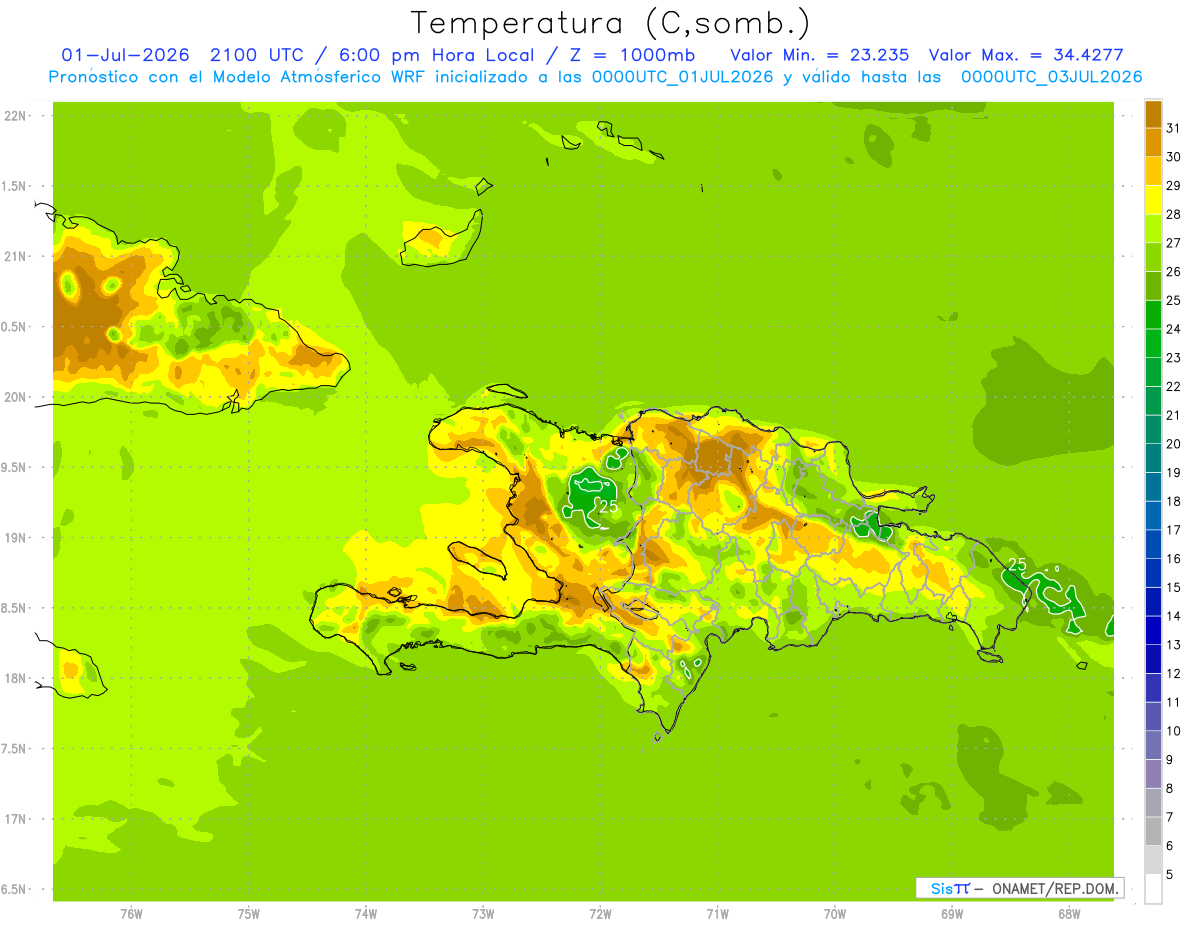Image resolution: width=1200 pixels, height=927 pixels.
Task: Select the '0000UTC_03JUL2026' valid-until time
Action: point(1052,77)
